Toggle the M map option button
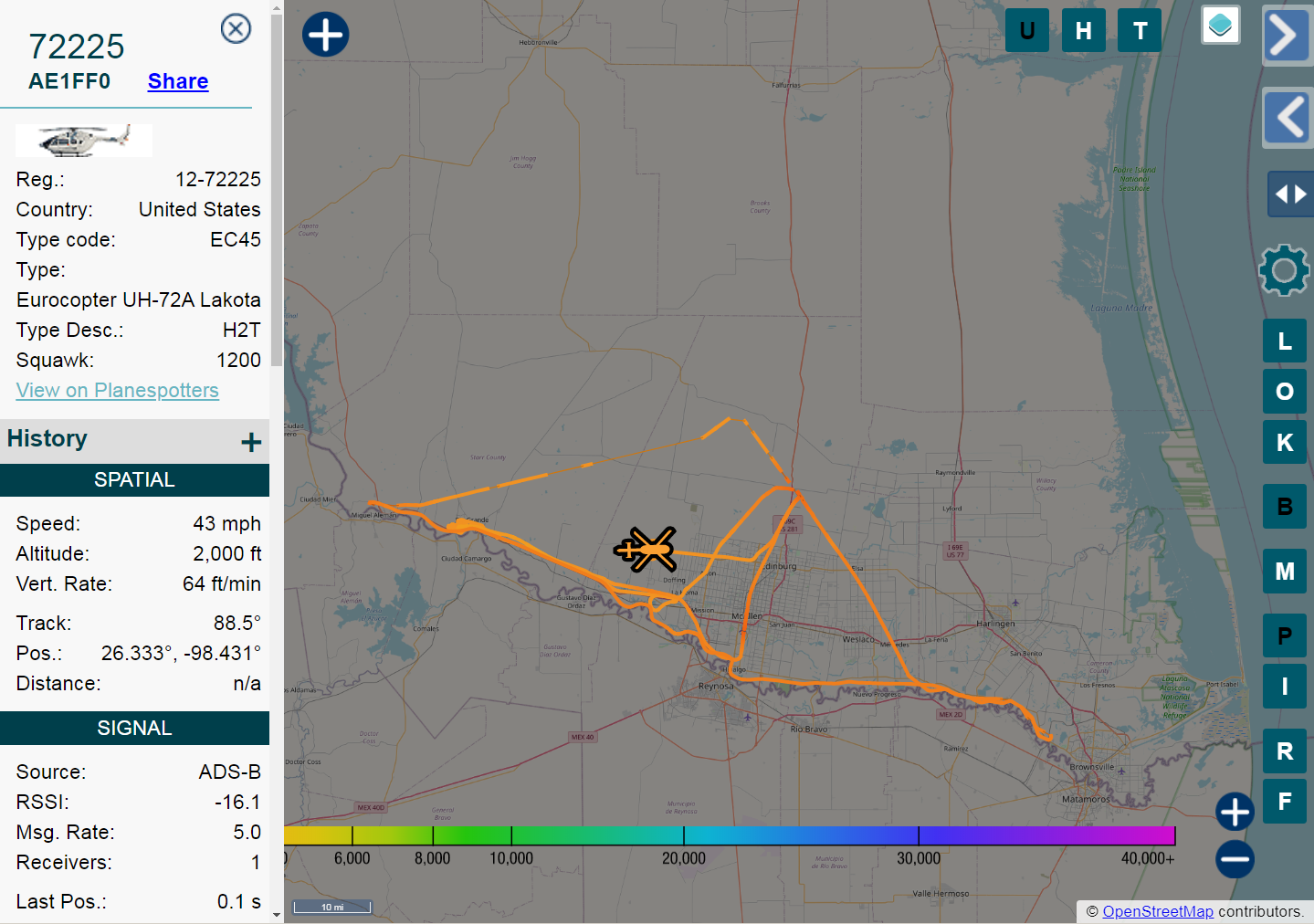The image size is (1314, 924). pyautogui.click(x=1285, y=572)
